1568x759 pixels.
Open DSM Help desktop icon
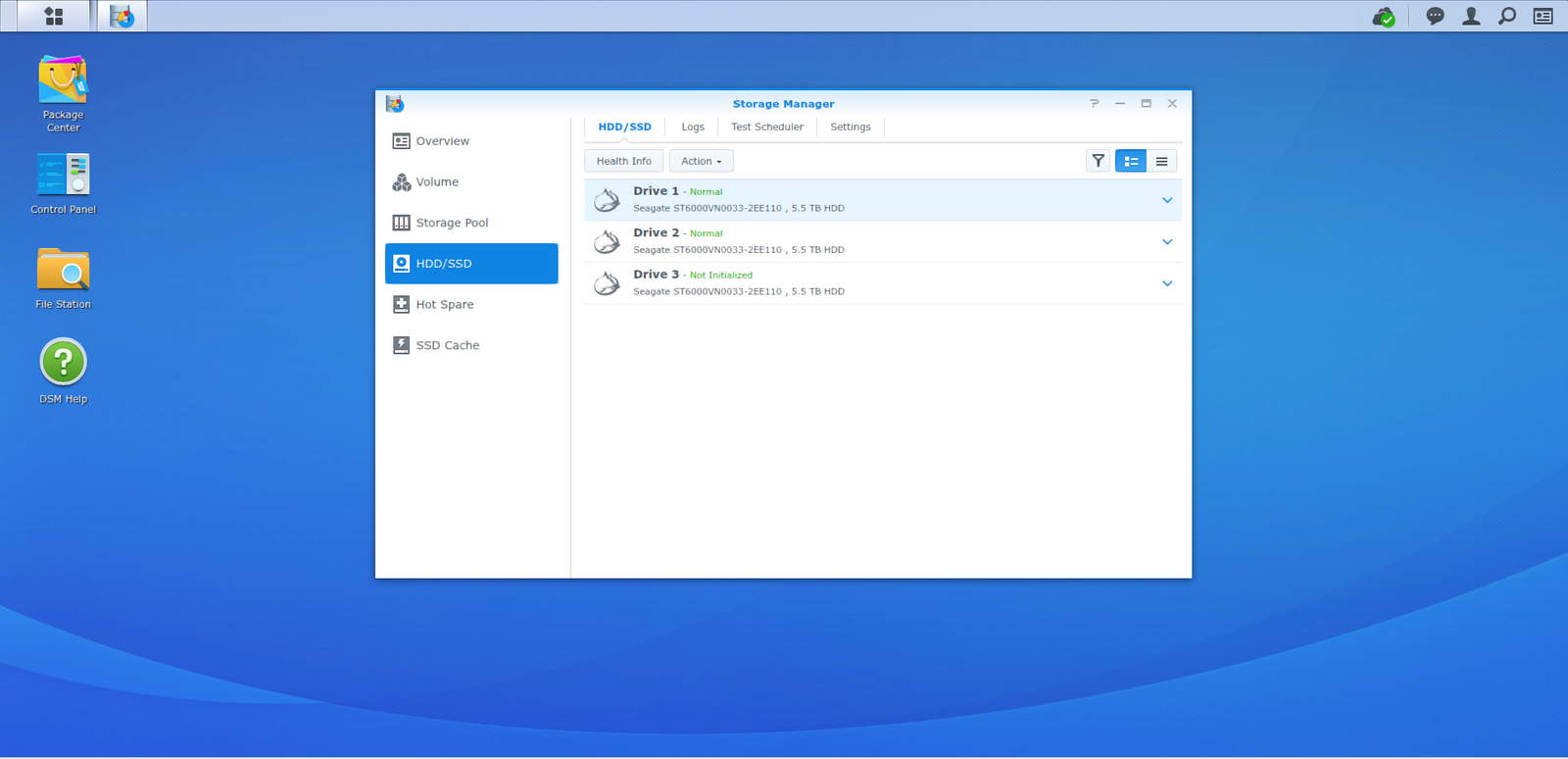point(63,372)
